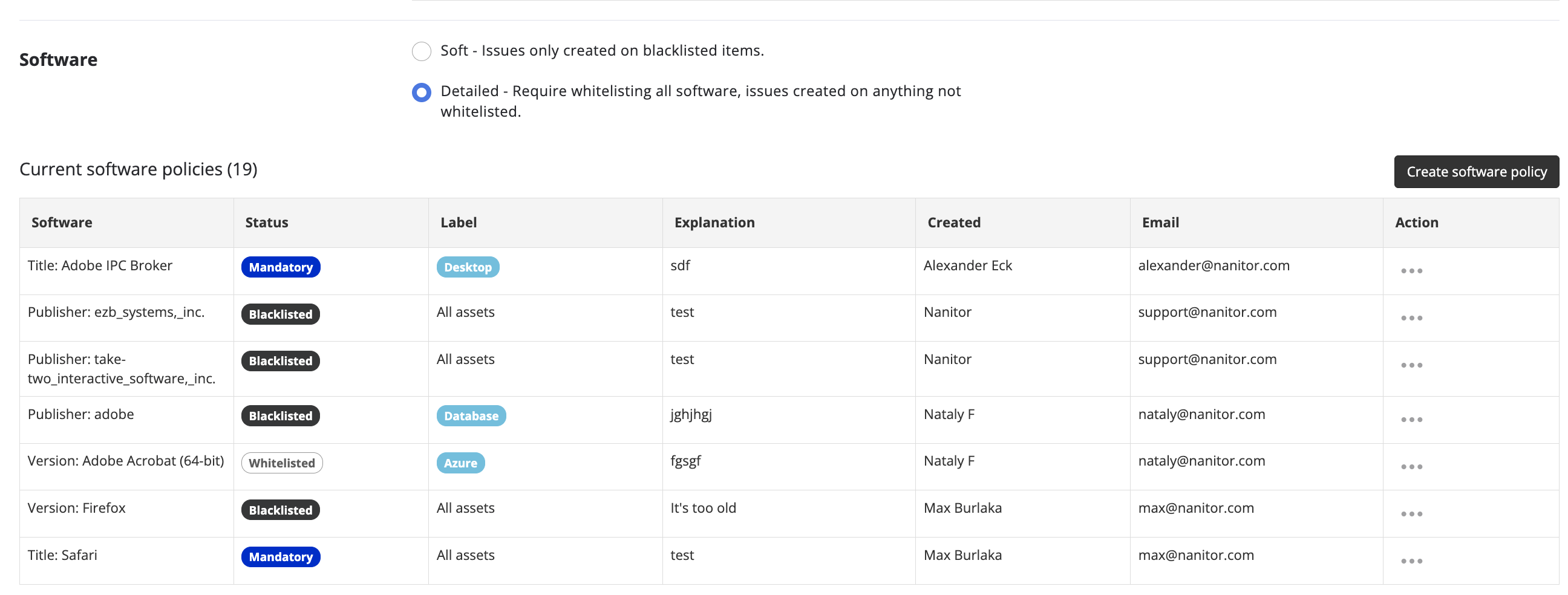Click the Mandatory badge for Adobe IPC Broker
The width and height of the screenshot is (1568, 595).
pyautogui.click(x=281, y=267)
